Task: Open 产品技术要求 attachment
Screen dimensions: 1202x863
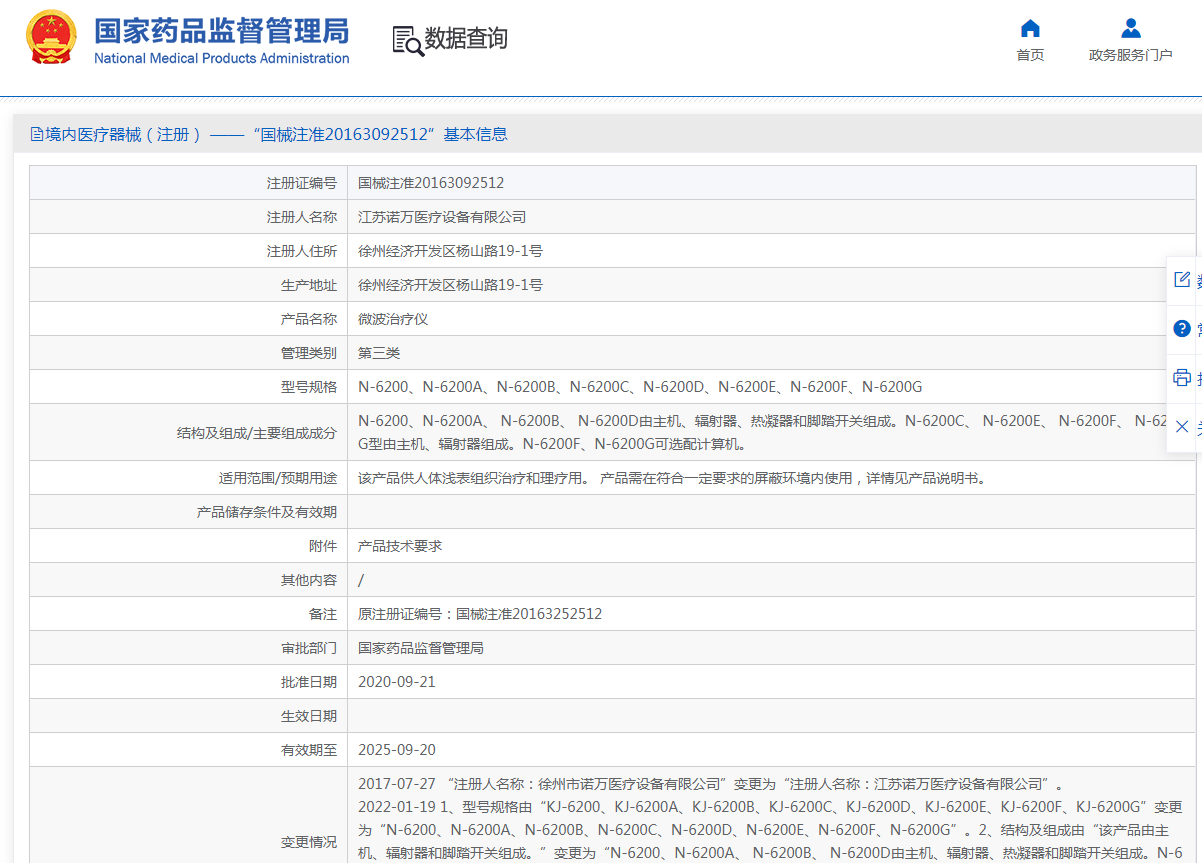Action: (x=400, y=546)
